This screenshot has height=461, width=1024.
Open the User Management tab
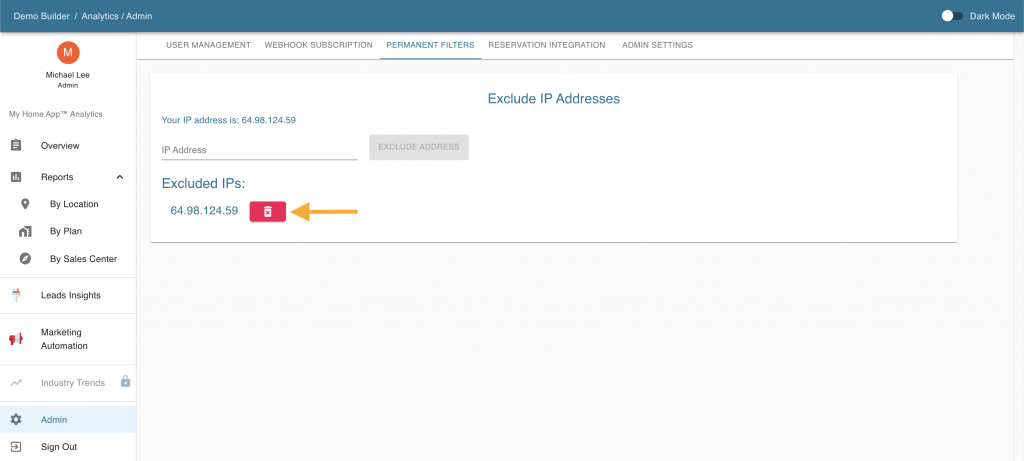(208, 45)
